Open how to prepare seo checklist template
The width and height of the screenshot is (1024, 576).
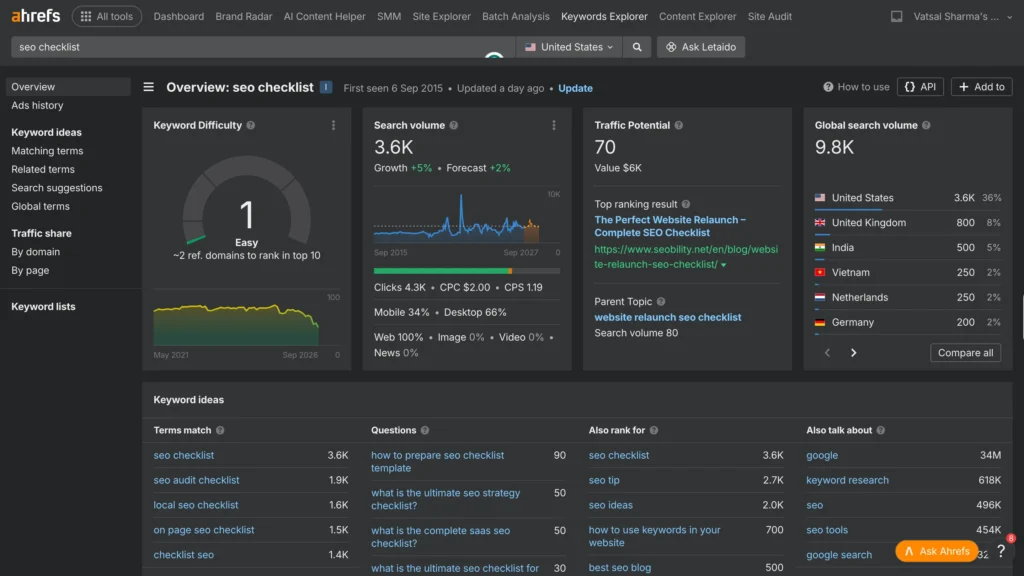click(x=438, y=462)
